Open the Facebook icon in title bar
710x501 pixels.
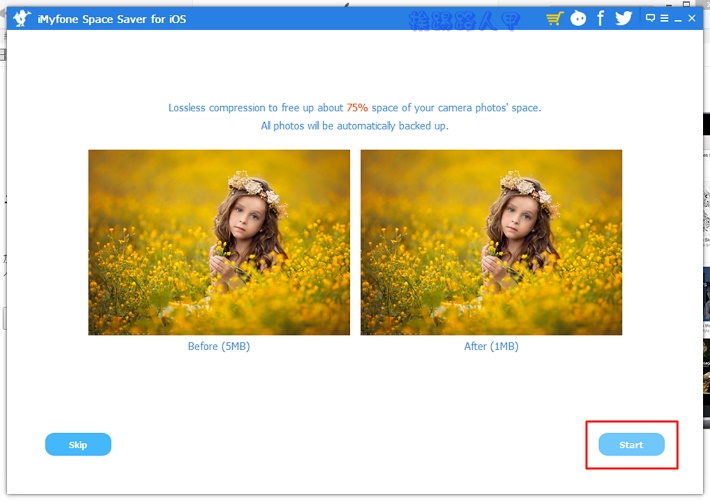[600, 19]
